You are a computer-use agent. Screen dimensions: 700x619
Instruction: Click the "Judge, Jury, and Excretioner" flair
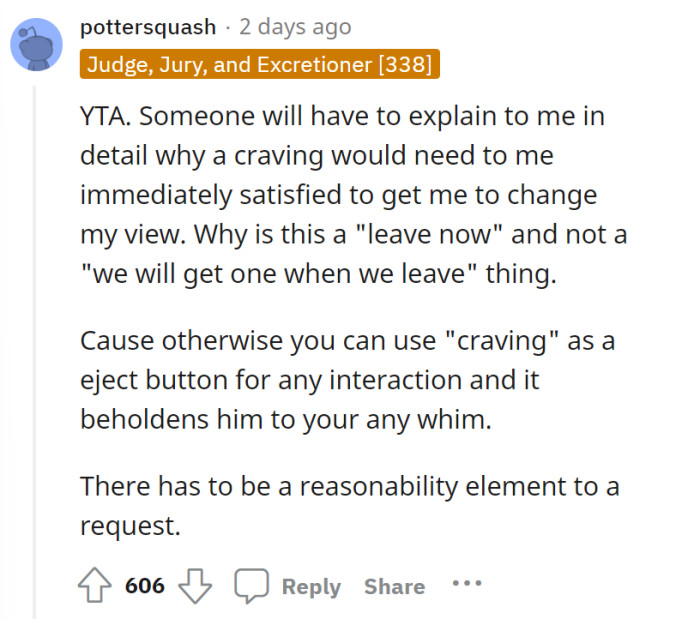tap(259, 66)
